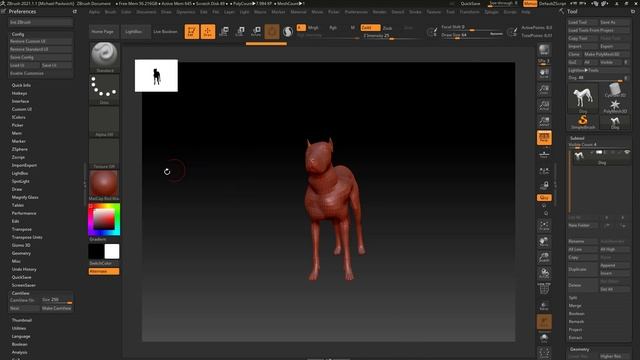Expand the Undo History section in Preferences

point(24,269)
